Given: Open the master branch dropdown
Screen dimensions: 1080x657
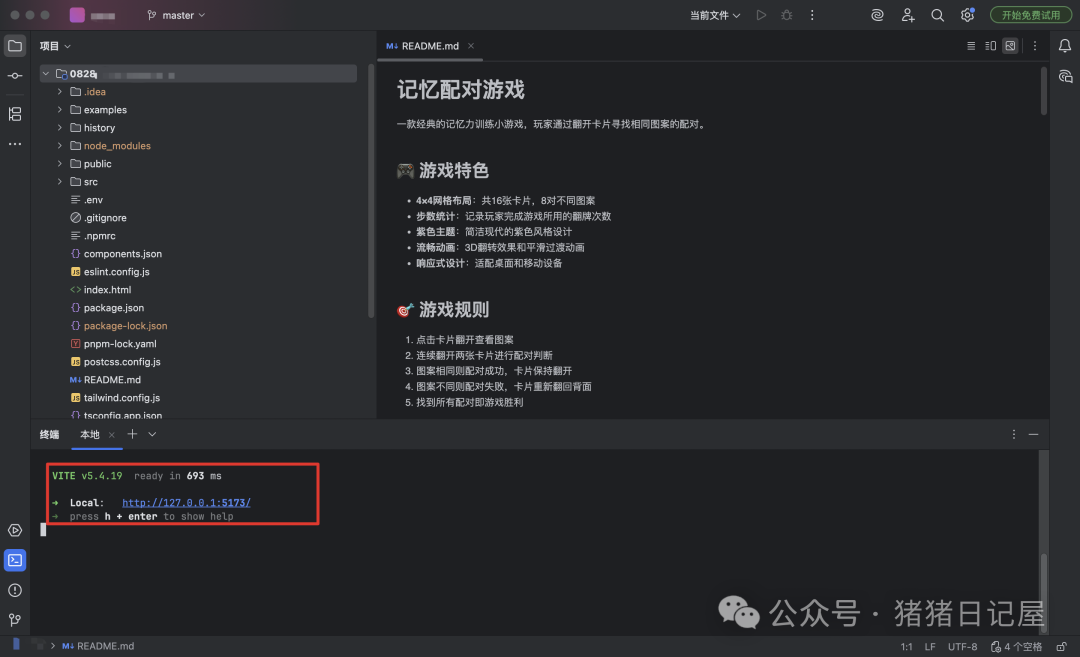Looking at the screenshot, I should 175,15.
